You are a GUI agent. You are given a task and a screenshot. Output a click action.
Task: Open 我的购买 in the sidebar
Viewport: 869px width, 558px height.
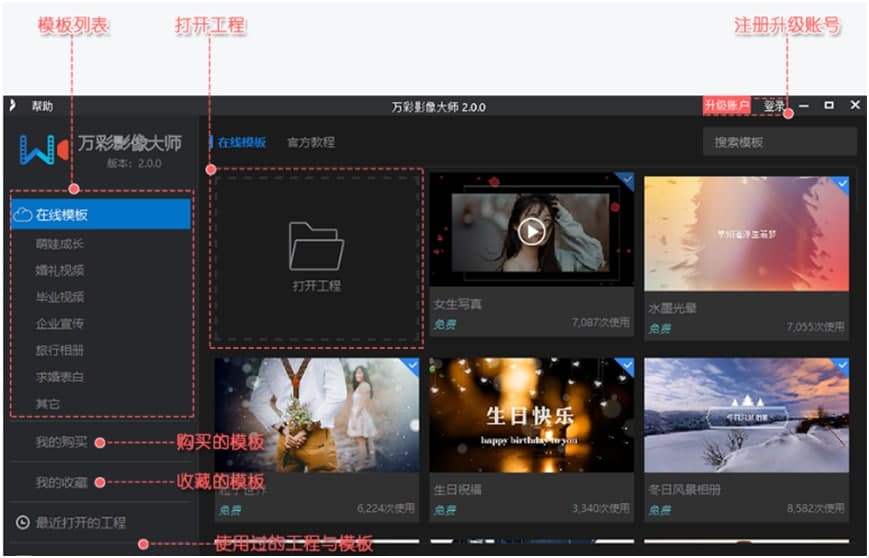coord(62,442)
